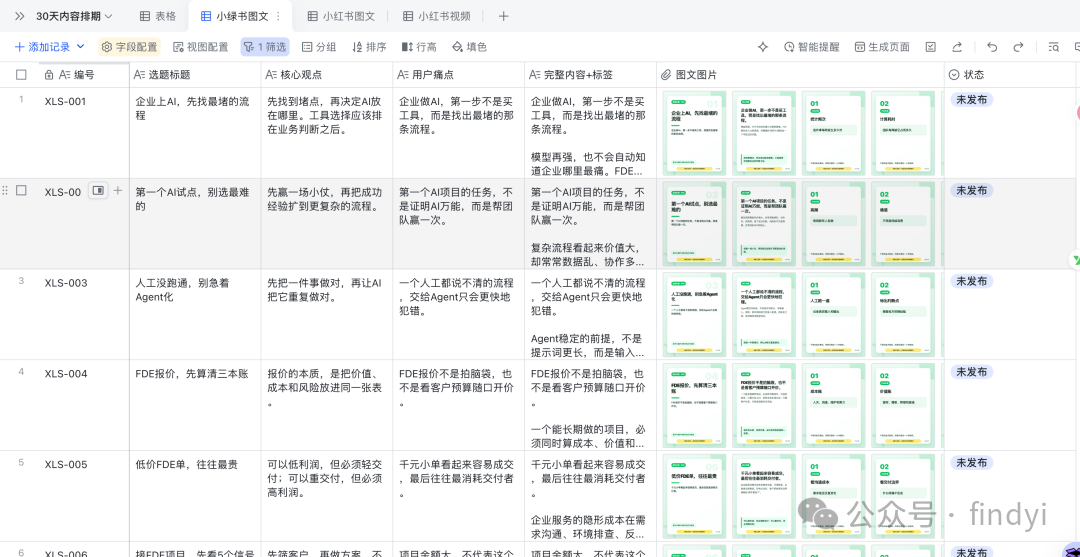This screenshot has height=557, width=1080.
Task: Open the 30天内容排期 table dropdown
Action: [x=74, y=16]
